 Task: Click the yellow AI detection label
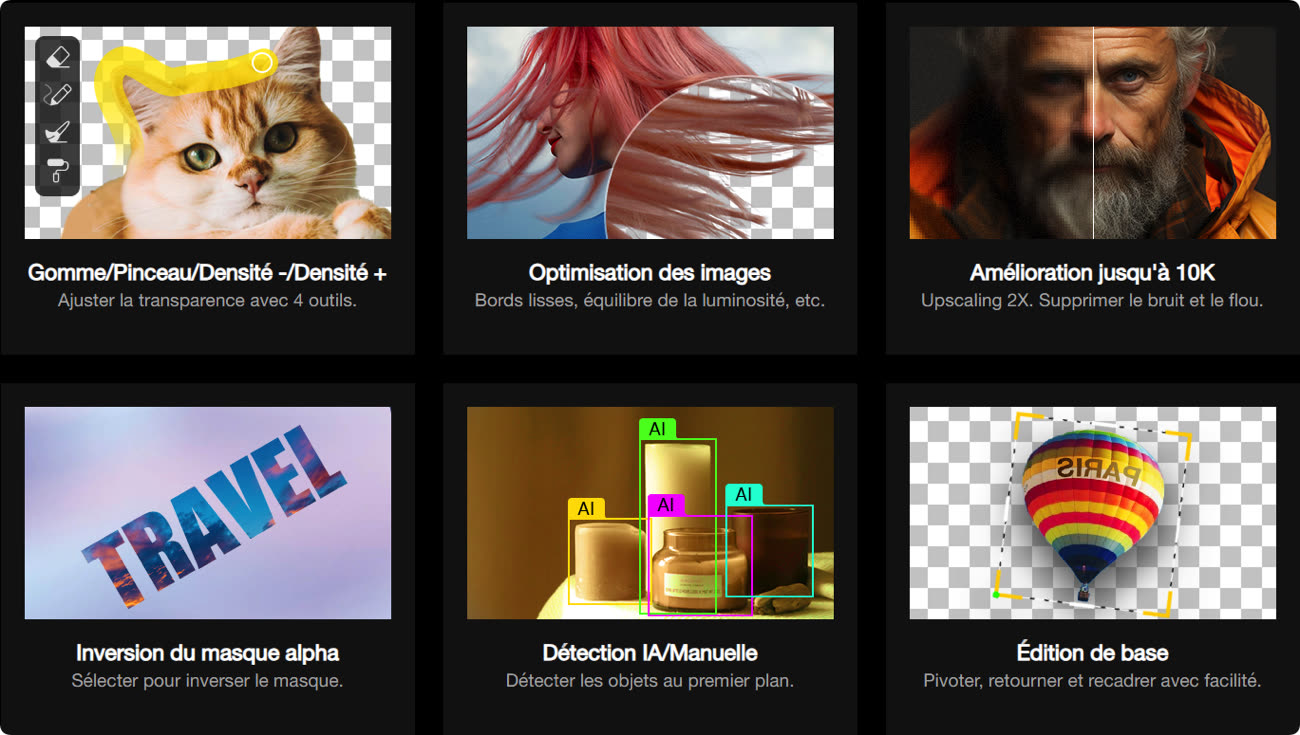coord(585,509)
